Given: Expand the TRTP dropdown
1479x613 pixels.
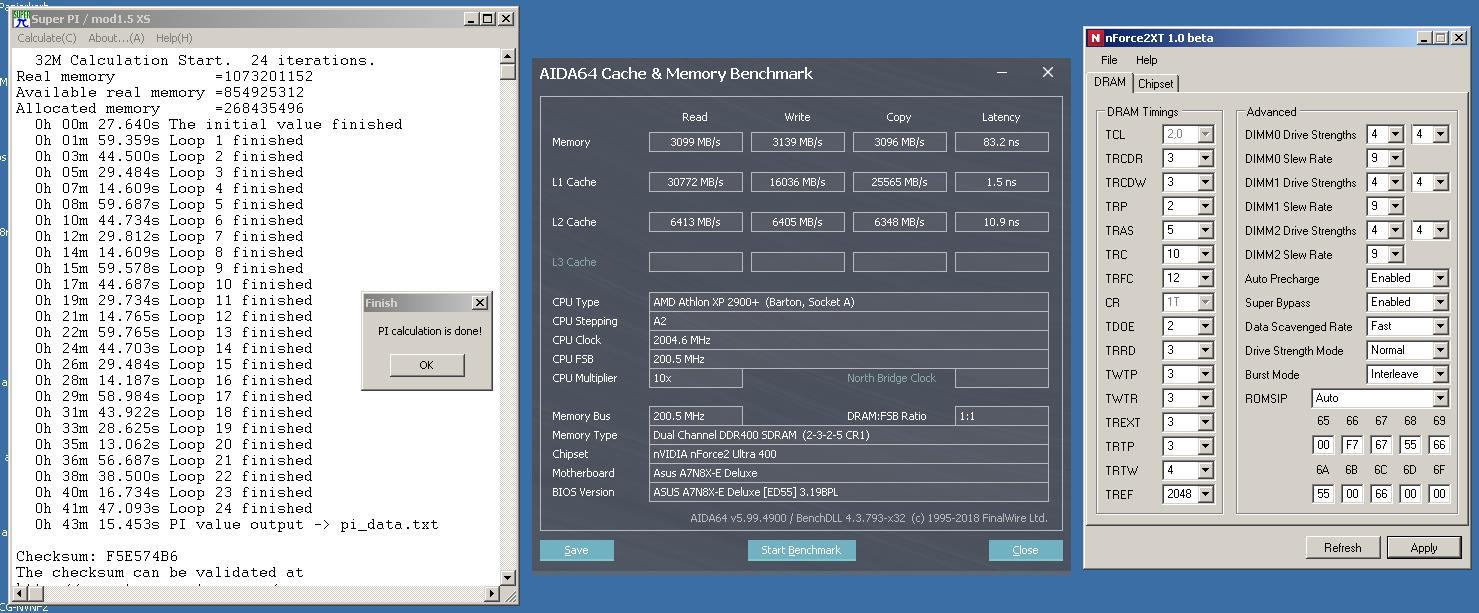Looking at the screenshot, I should coord(1205,446).
